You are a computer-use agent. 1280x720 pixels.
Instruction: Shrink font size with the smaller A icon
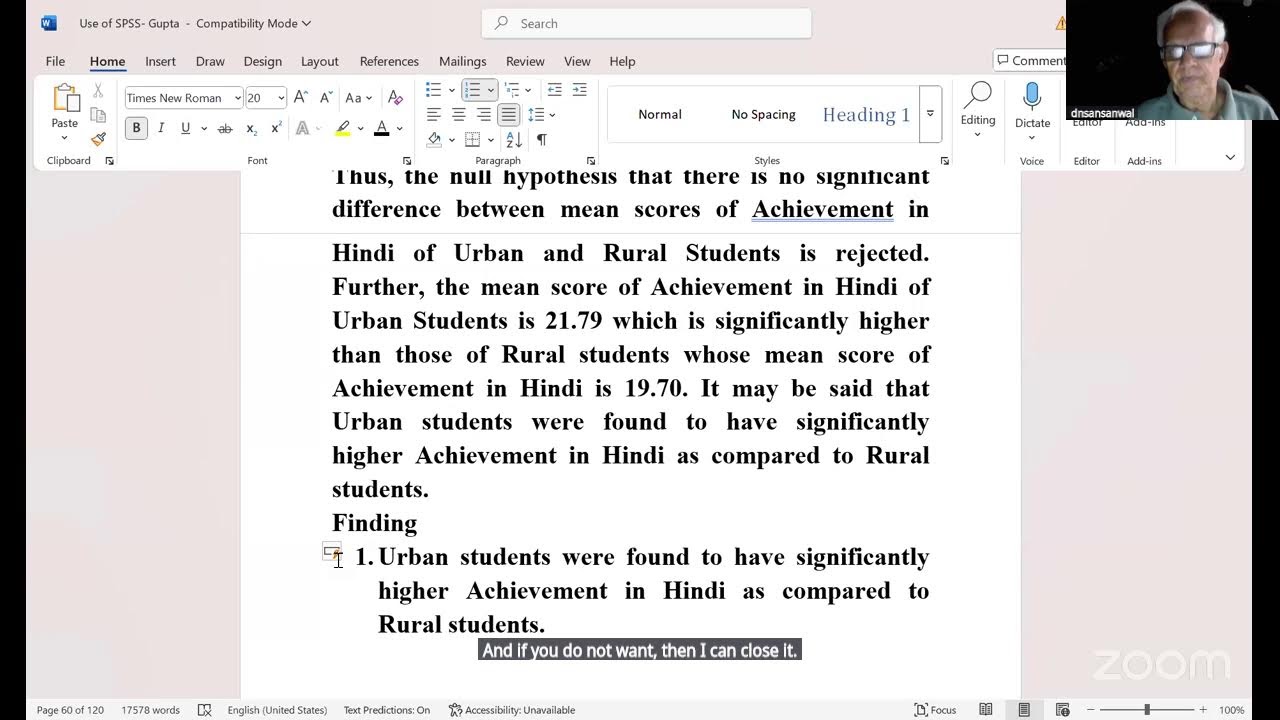(x=325, y=97)
